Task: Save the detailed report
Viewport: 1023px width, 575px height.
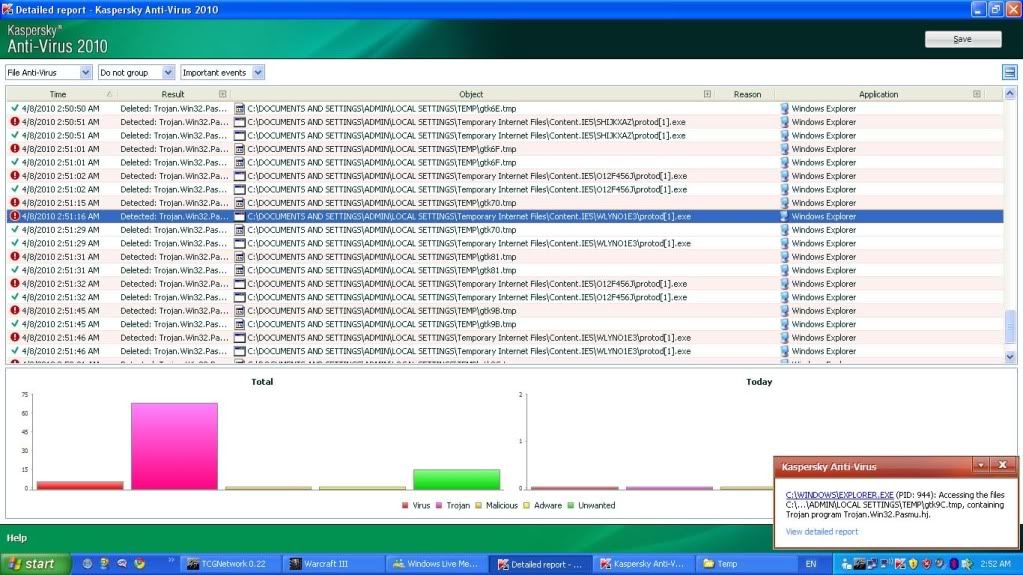Action: [962, 39]
